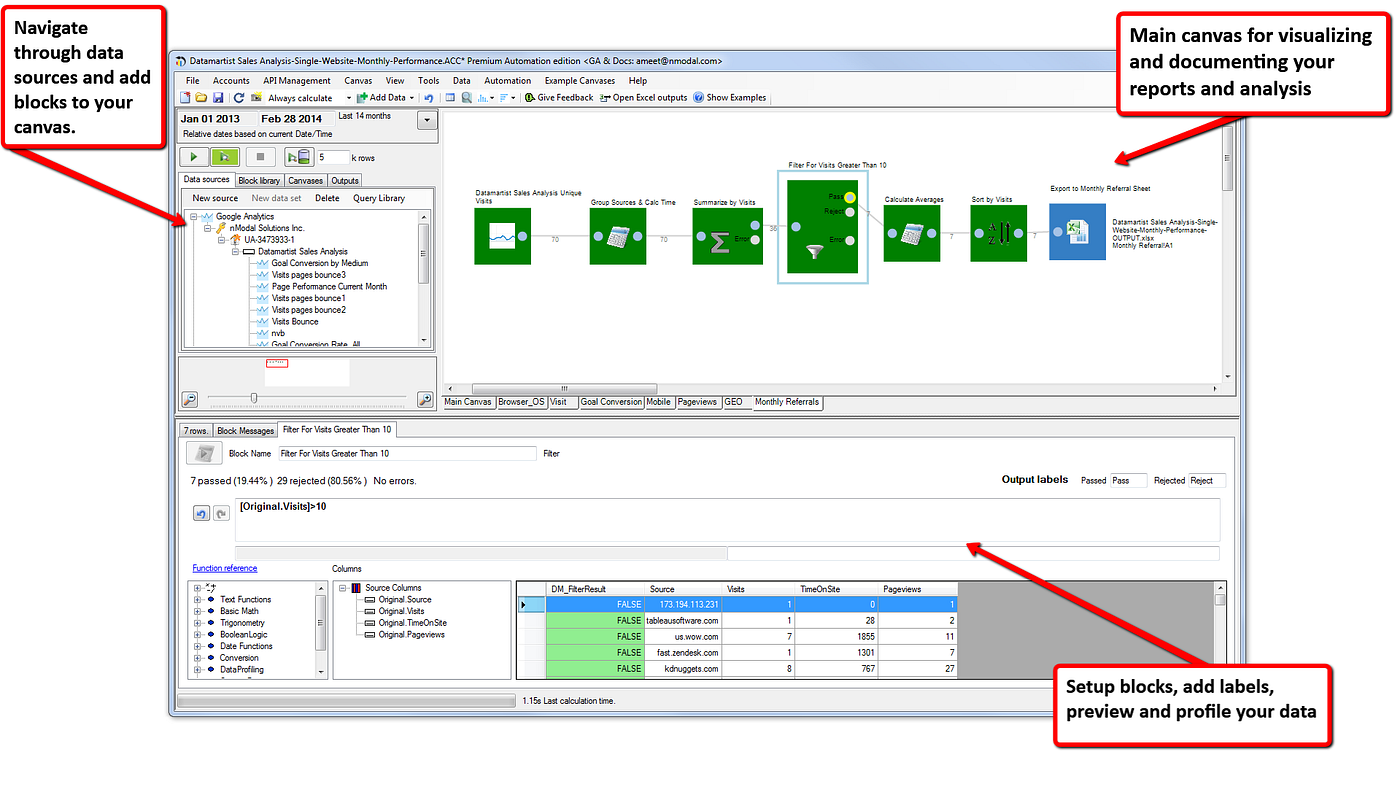The image size is (1400, 786).
Task: Click the green Run play button
Action: [193, 157]
